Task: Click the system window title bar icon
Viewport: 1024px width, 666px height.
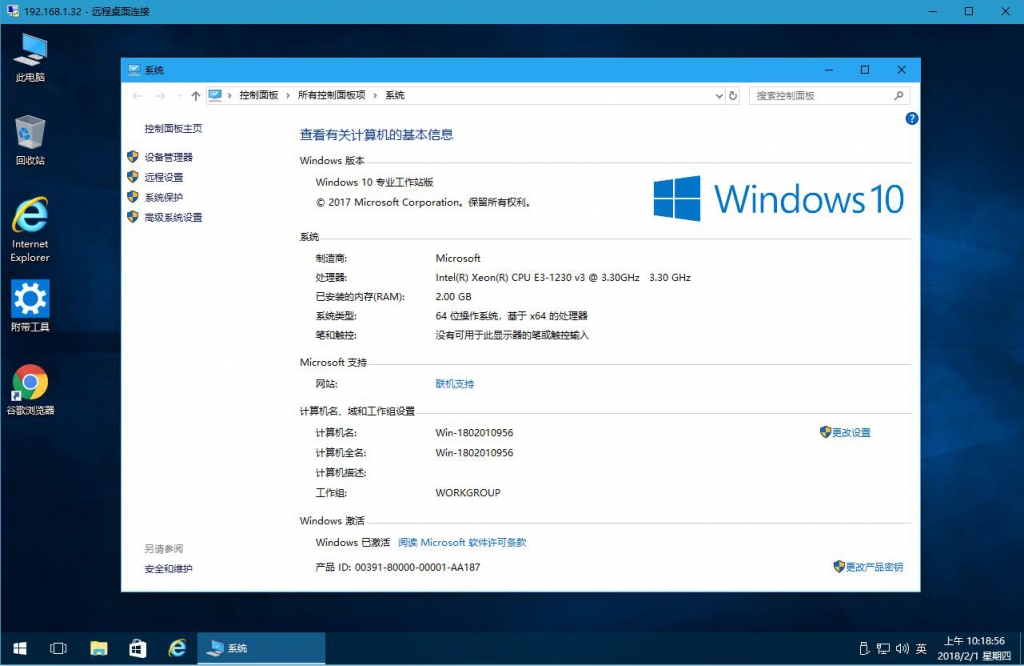Action: (x=134, y=70)
